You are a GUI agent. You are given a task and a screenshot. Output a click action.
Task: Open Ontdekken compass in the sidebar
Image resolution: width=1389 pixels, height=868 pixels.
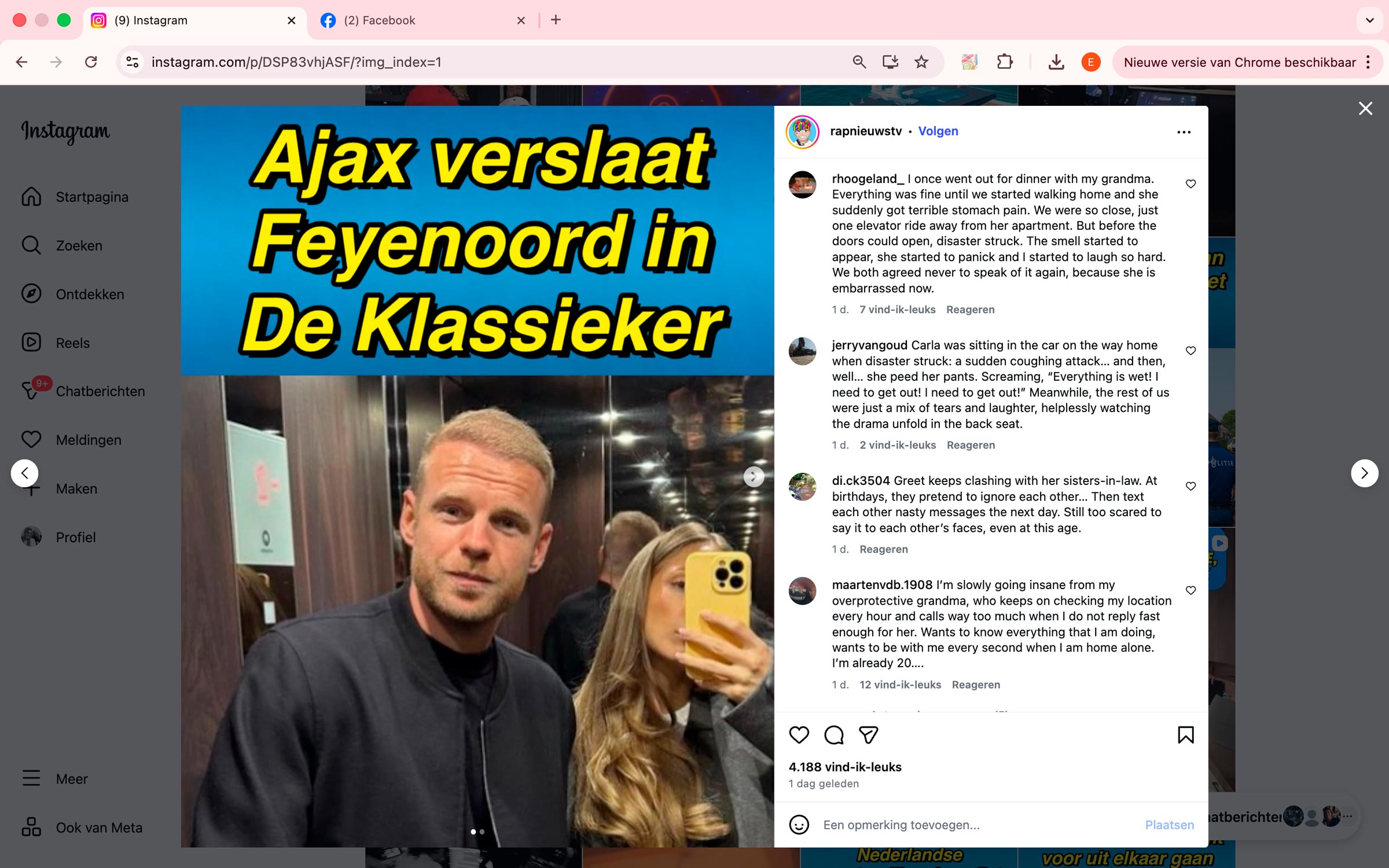(73, 294)
